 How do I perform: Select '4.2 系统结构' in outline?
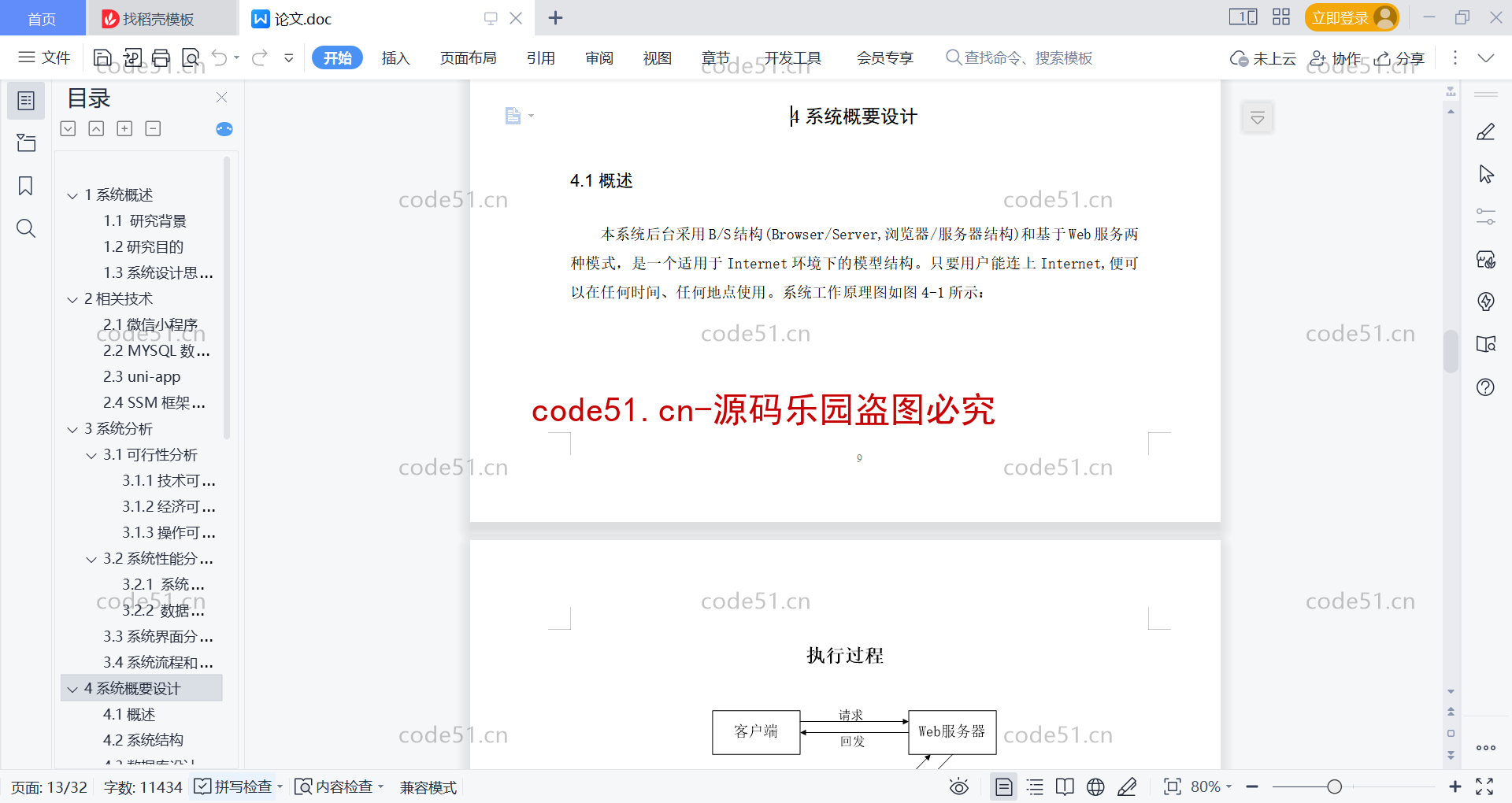pyautogui.click(x=143, y=740)
